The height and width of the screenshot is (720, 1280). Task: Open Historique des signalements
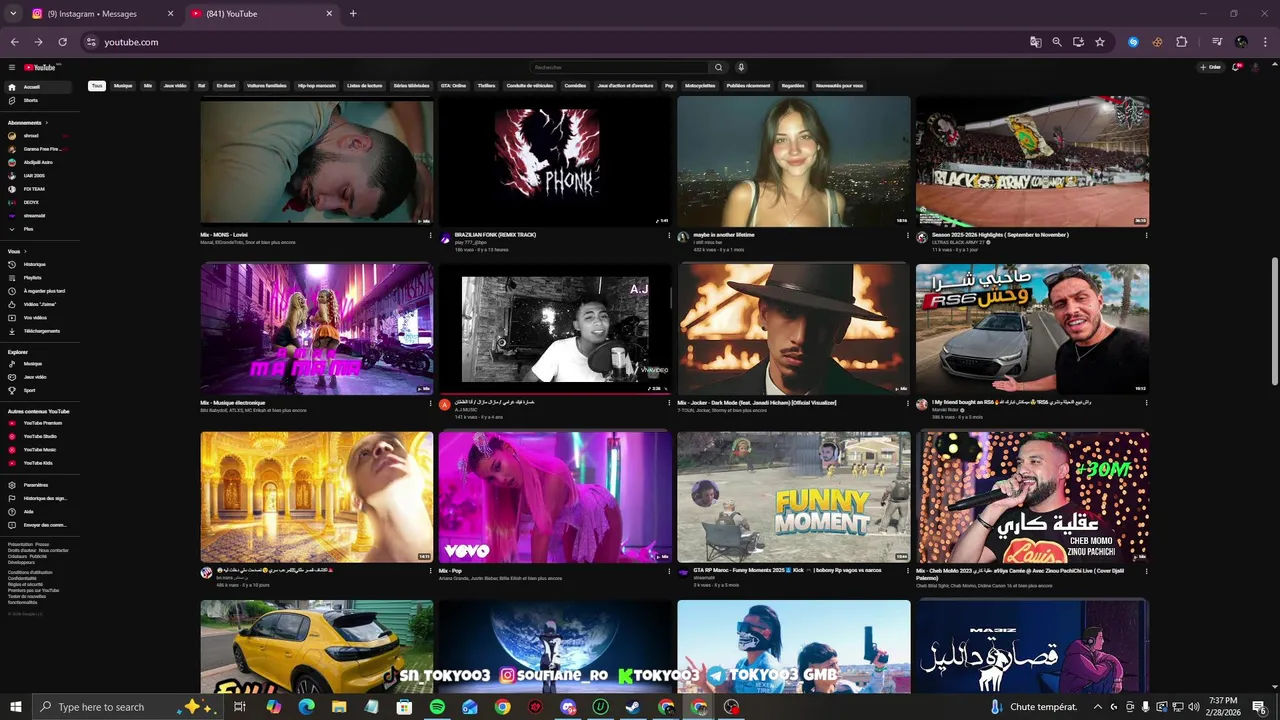[x=38, y=498]
